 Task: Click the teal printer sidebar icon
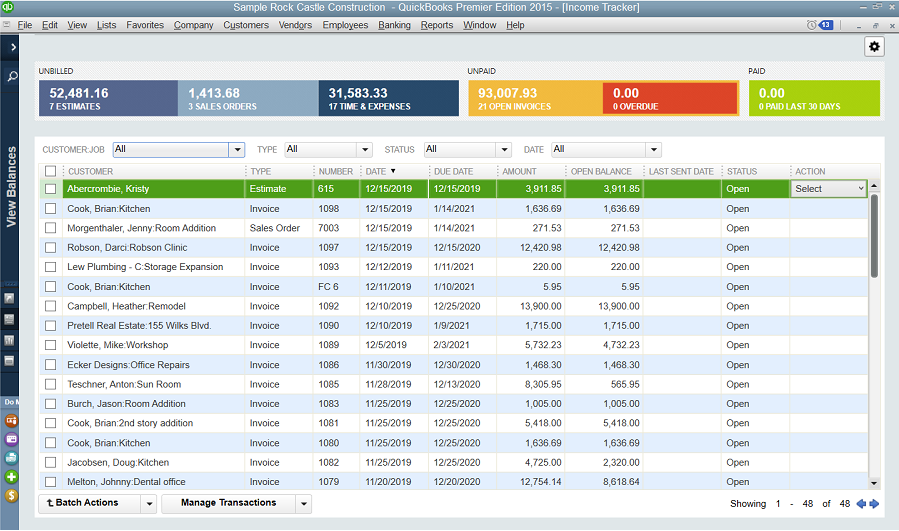[x=11, y=458]
